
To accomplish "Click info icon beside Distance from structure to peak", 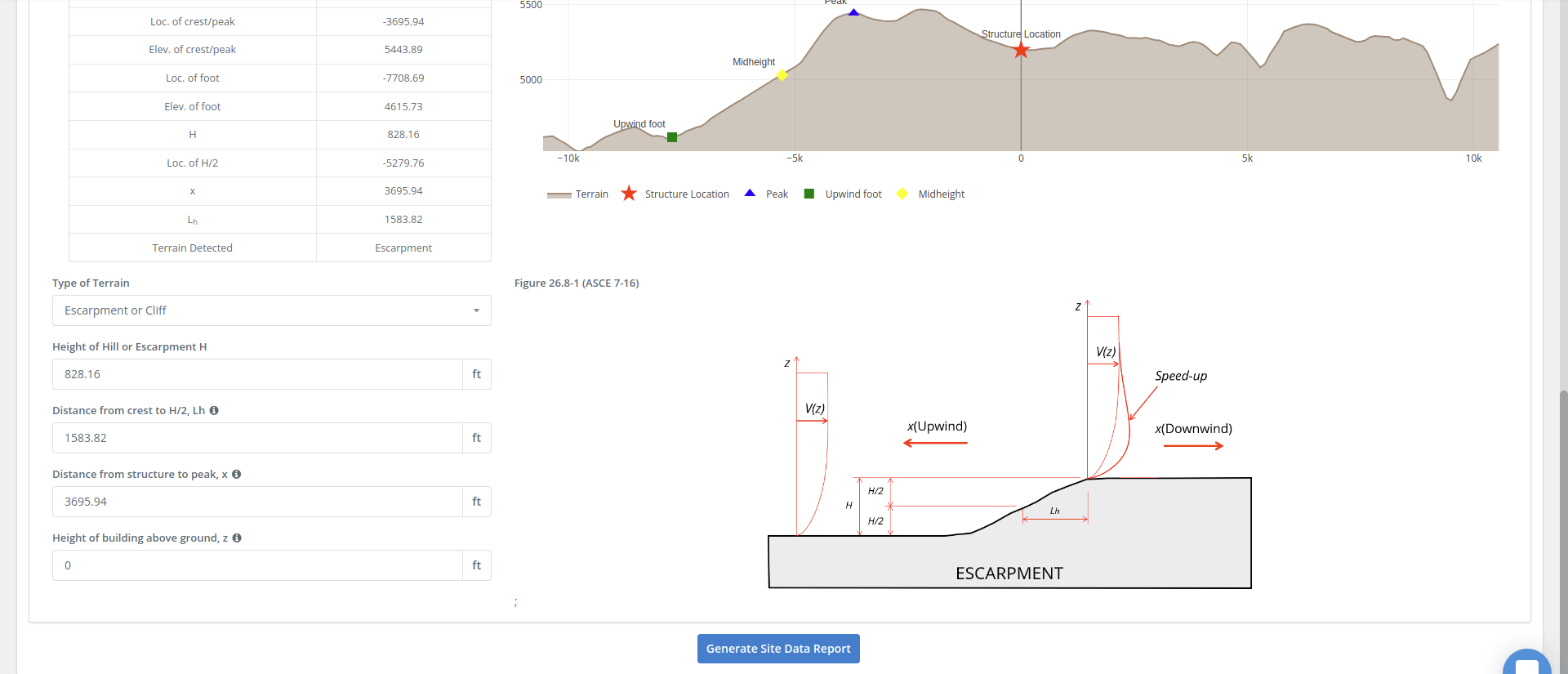I will pos(236,474).
